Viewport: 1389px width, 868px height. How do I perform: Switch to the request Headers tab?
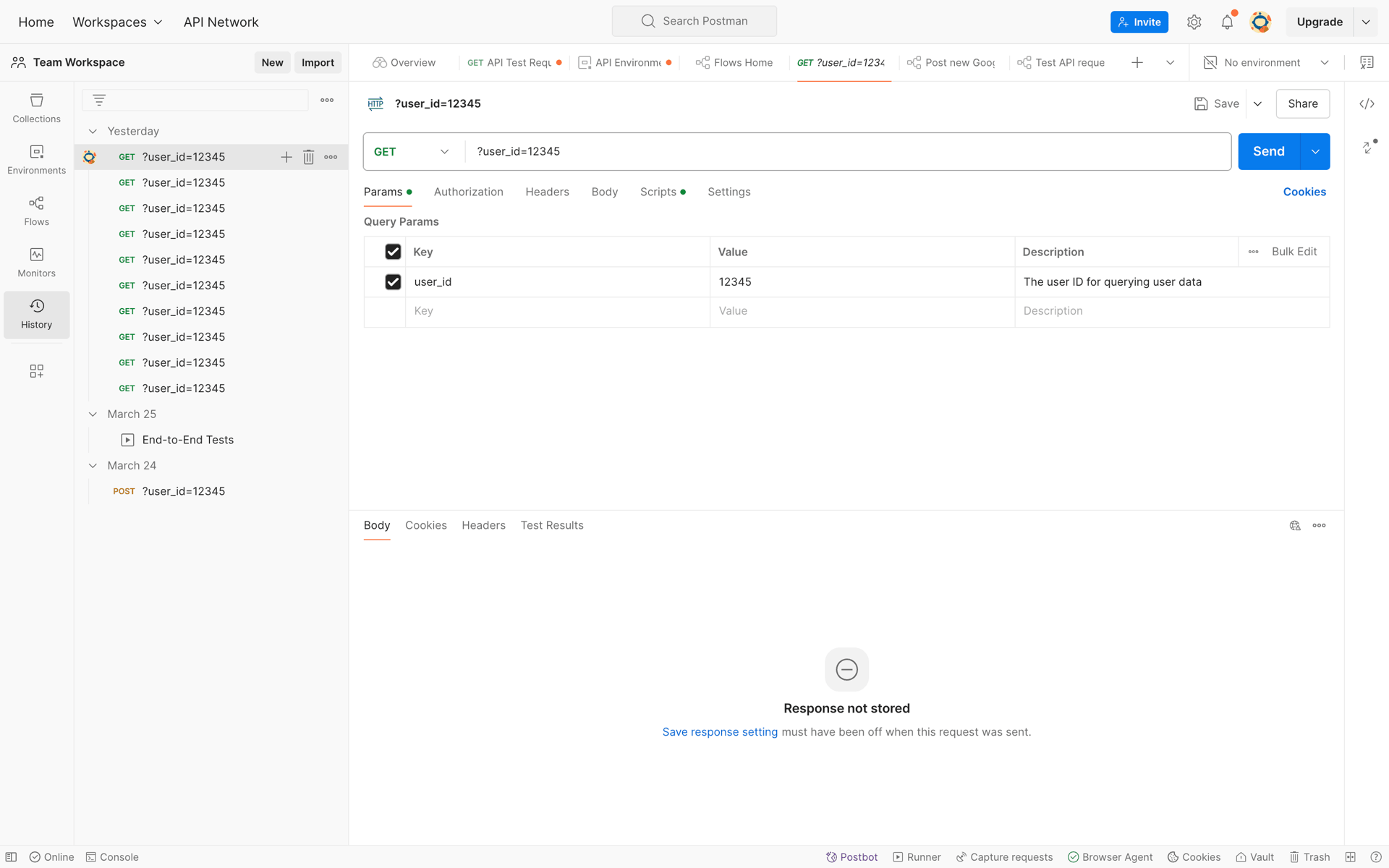547,192
